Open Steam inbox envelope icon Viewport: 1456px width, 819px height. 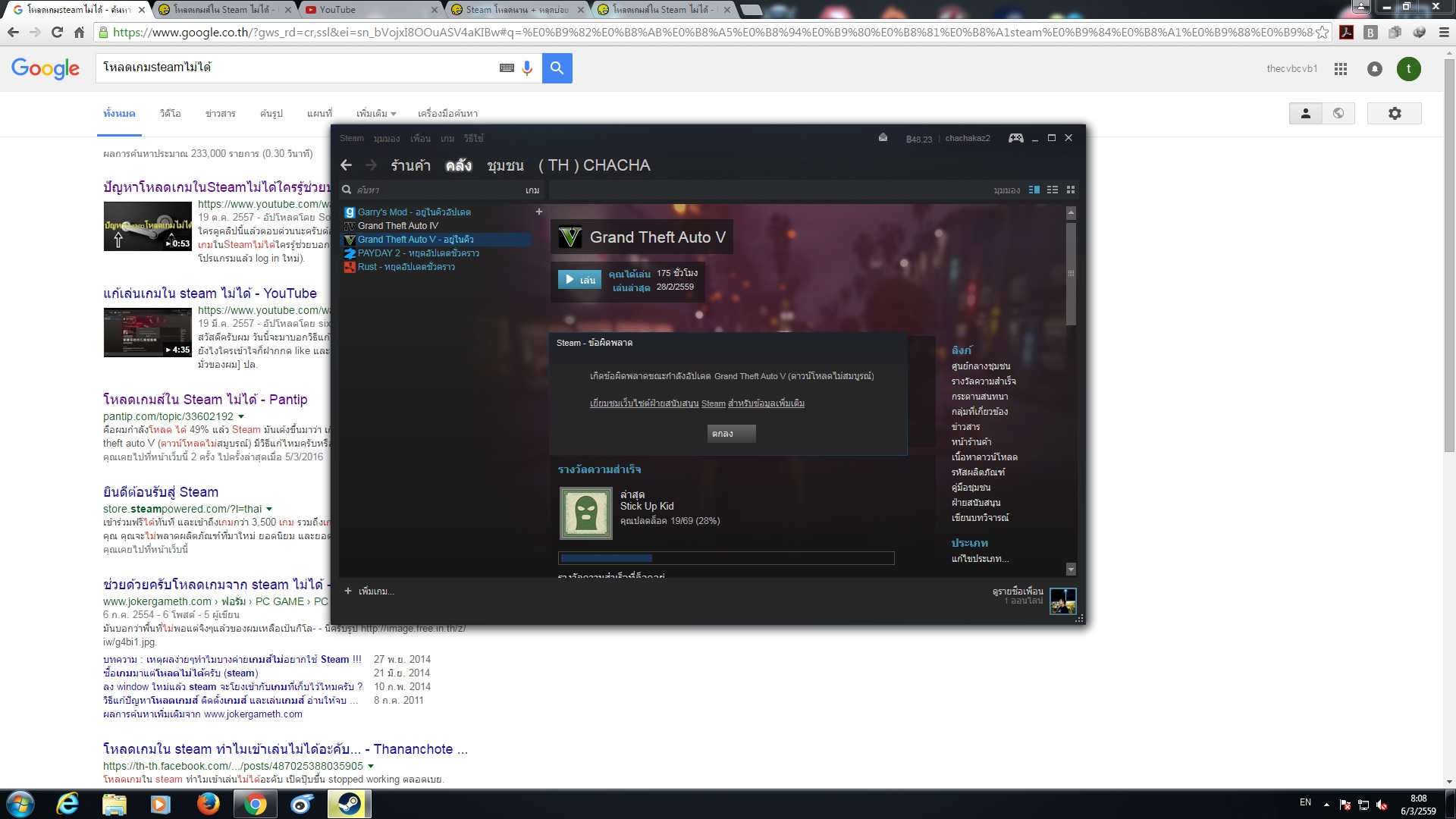coord(883,138)
